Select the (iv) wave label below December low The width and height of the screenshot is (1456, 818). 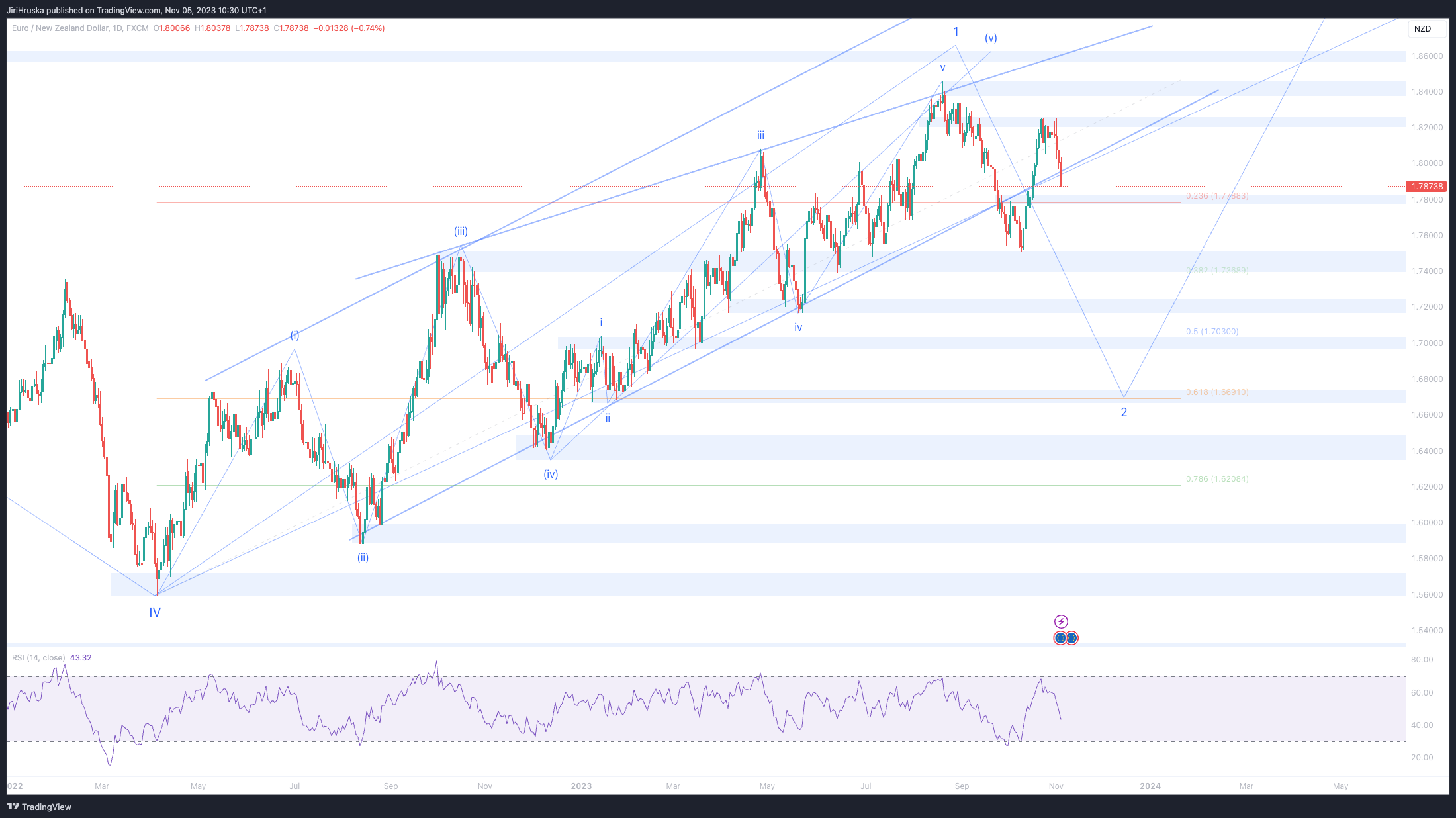tap(551, 474)
